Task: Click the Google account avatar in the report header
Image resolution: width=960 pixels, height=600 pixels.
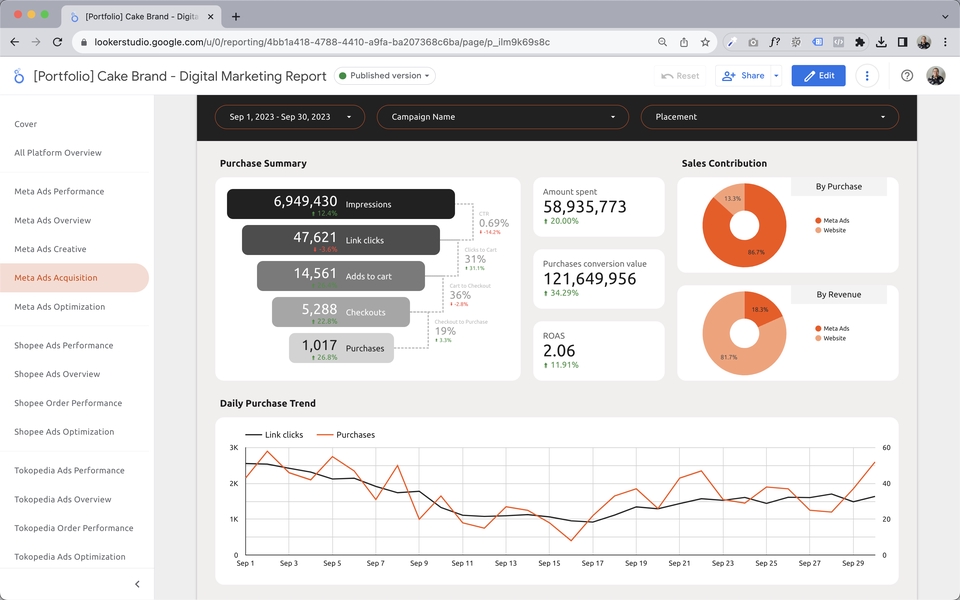Action: 936,76
